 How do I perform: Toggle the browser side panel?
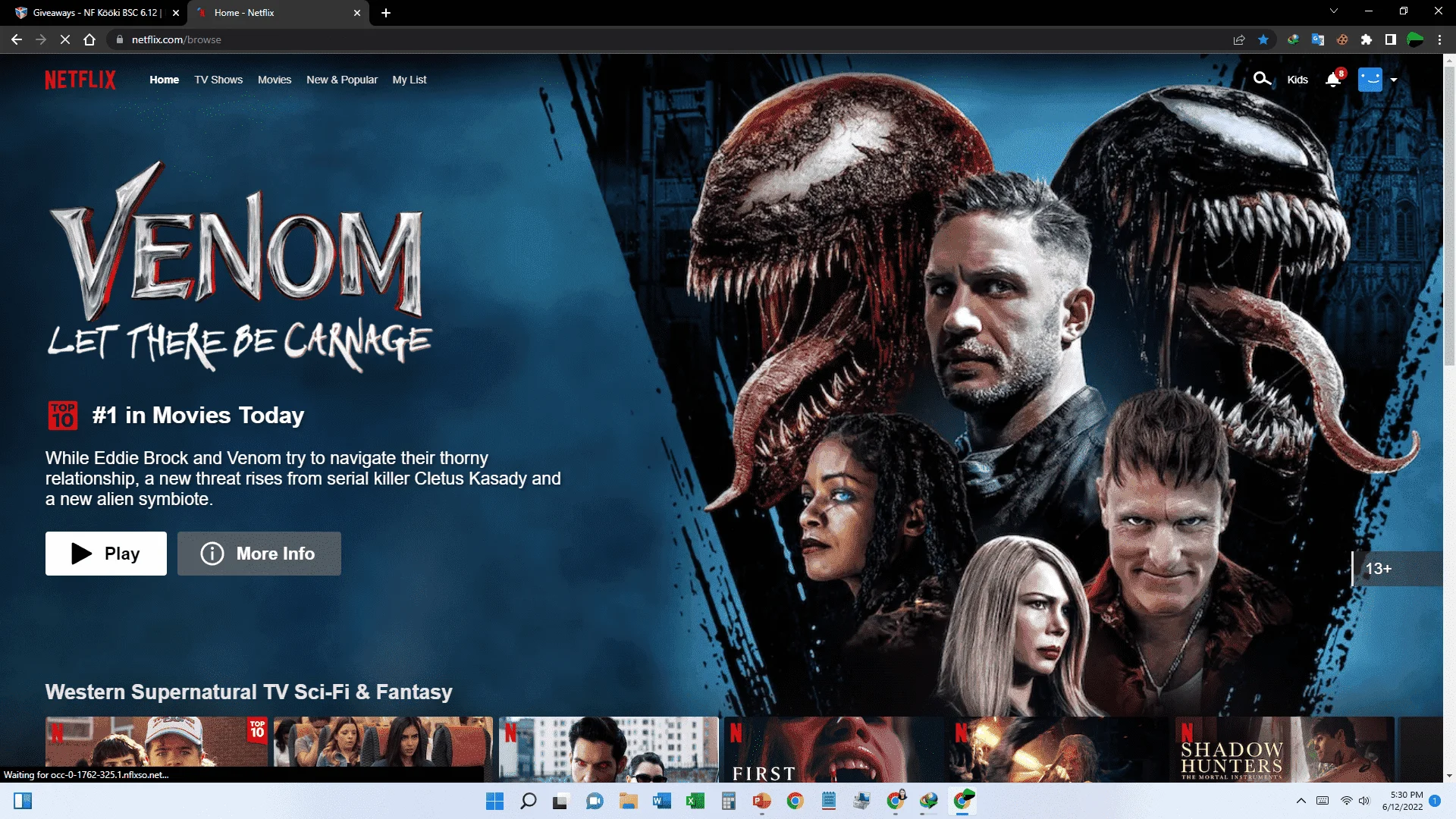(1391, 39)
